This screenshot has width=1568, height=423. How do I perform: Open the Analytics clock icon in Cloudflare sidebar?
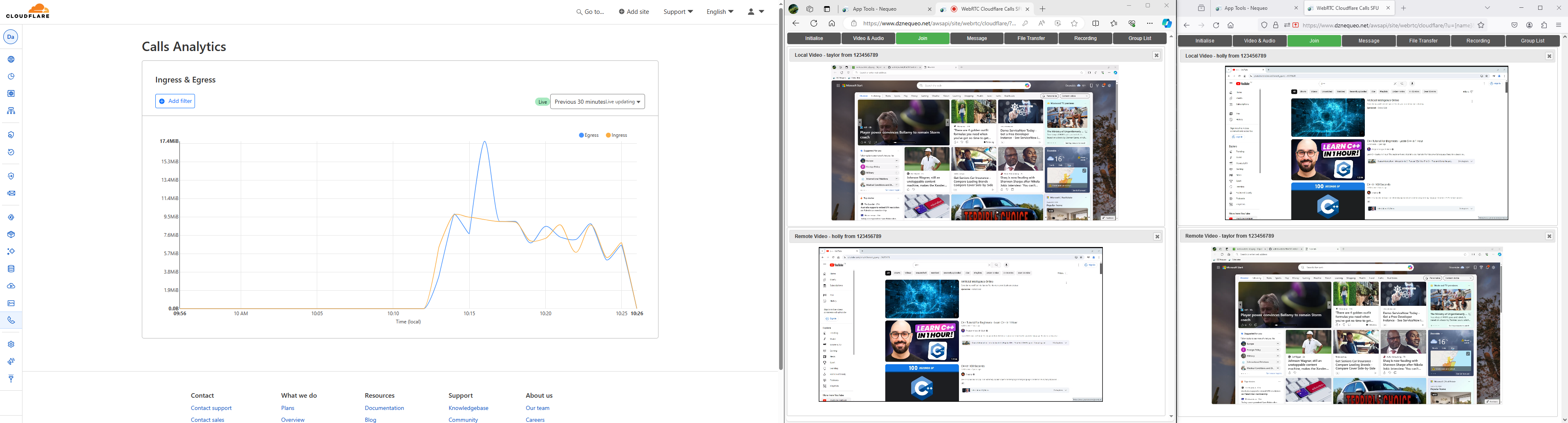(11, 77)
